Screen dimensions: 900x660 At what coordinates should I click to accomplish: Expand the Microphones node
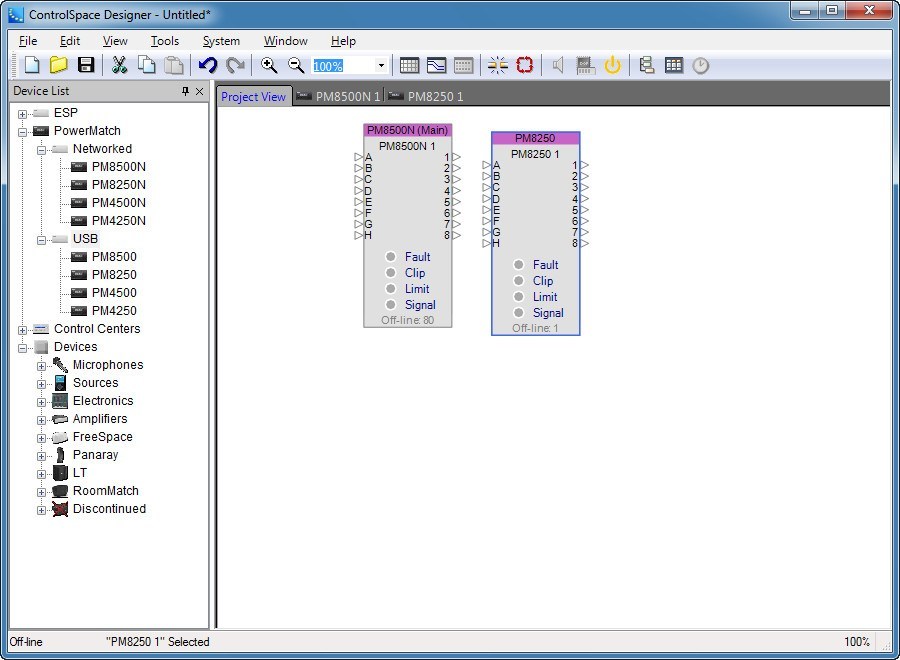coord(41,366)
